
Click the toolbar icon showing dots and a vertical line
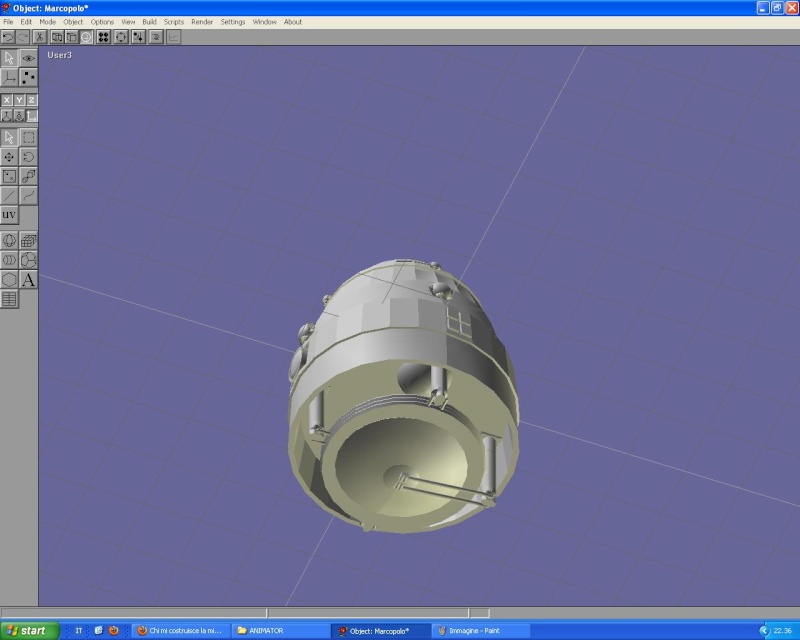click(138, 37)
